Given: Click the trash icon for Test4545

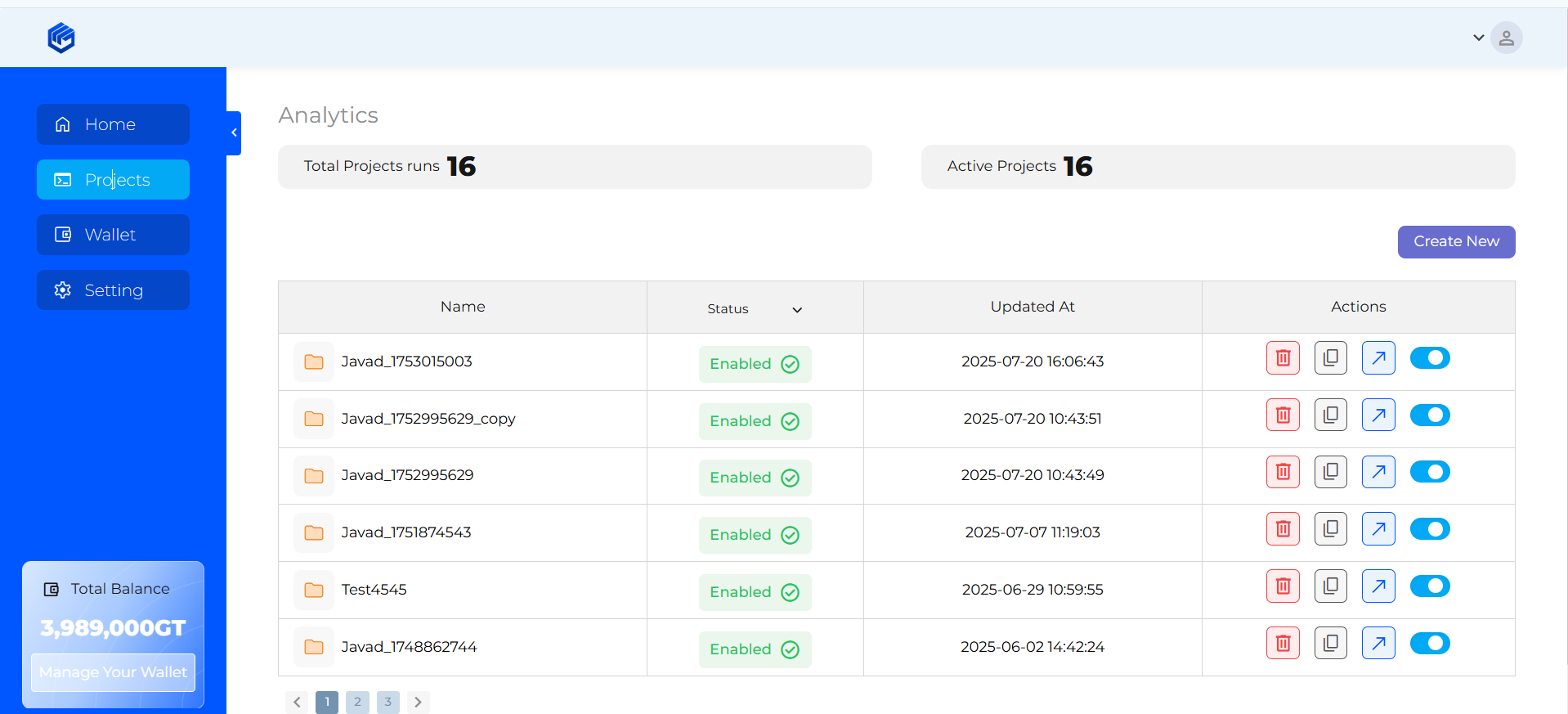Looking at the screenshot, I should 1282,586.
